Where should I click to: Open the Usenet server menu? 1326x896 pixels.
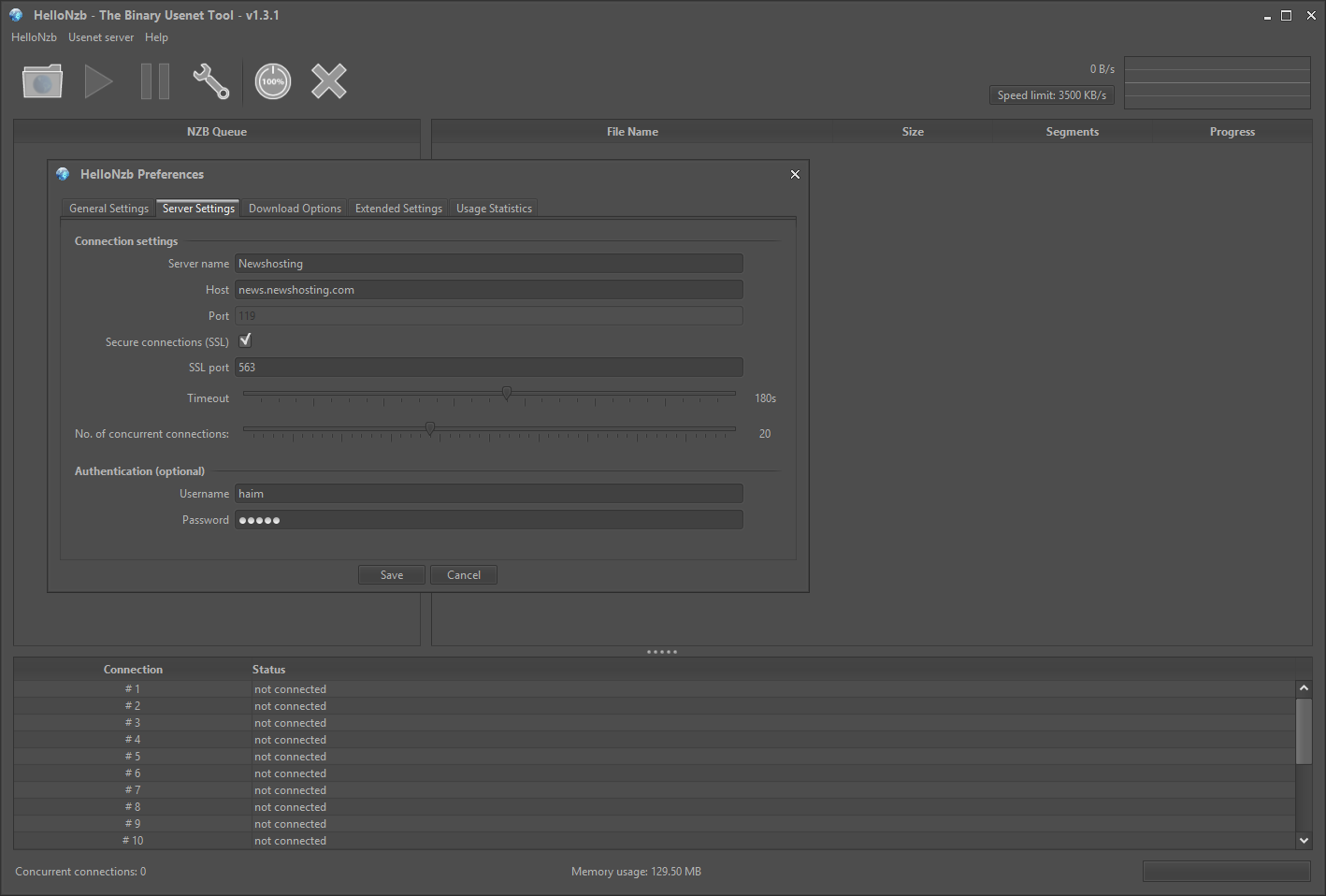pyautogui.click(x=101, y=37)
